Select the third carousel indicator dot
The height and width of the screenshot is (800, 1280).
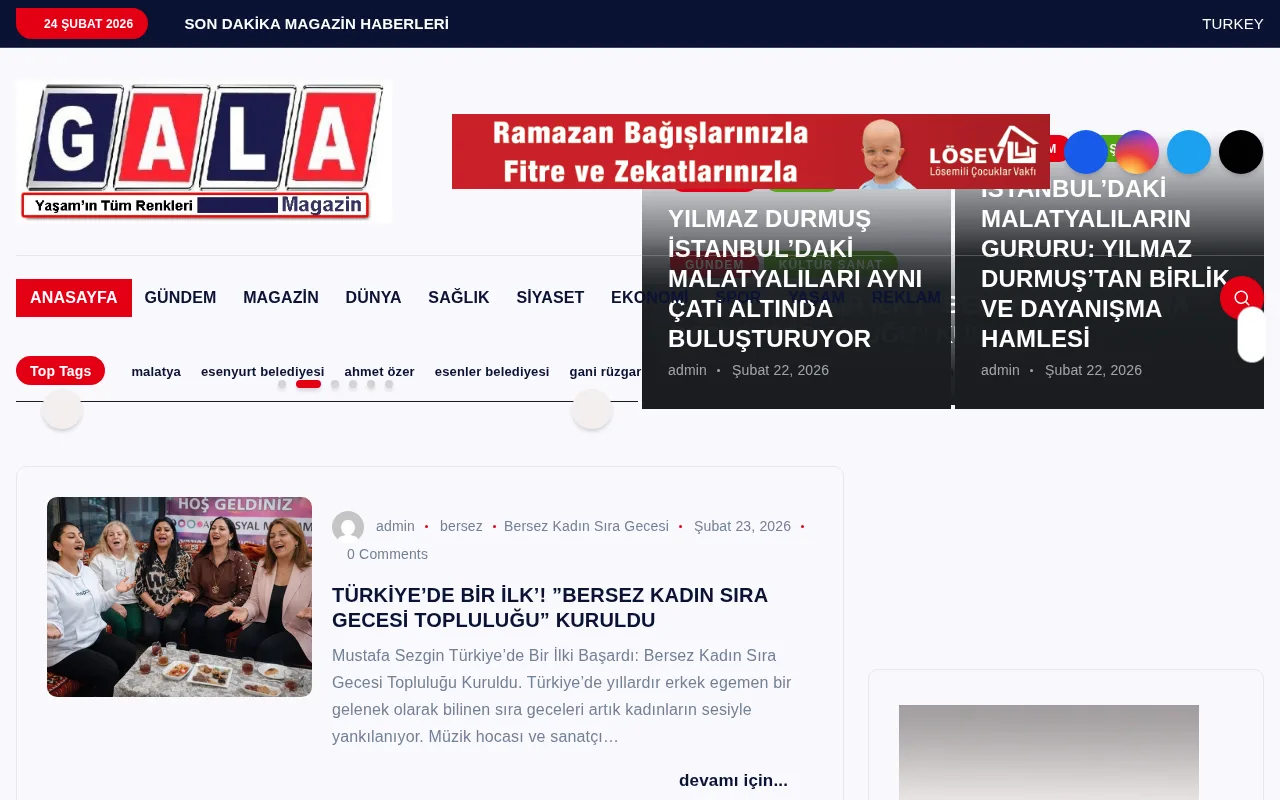pos(335,384)
